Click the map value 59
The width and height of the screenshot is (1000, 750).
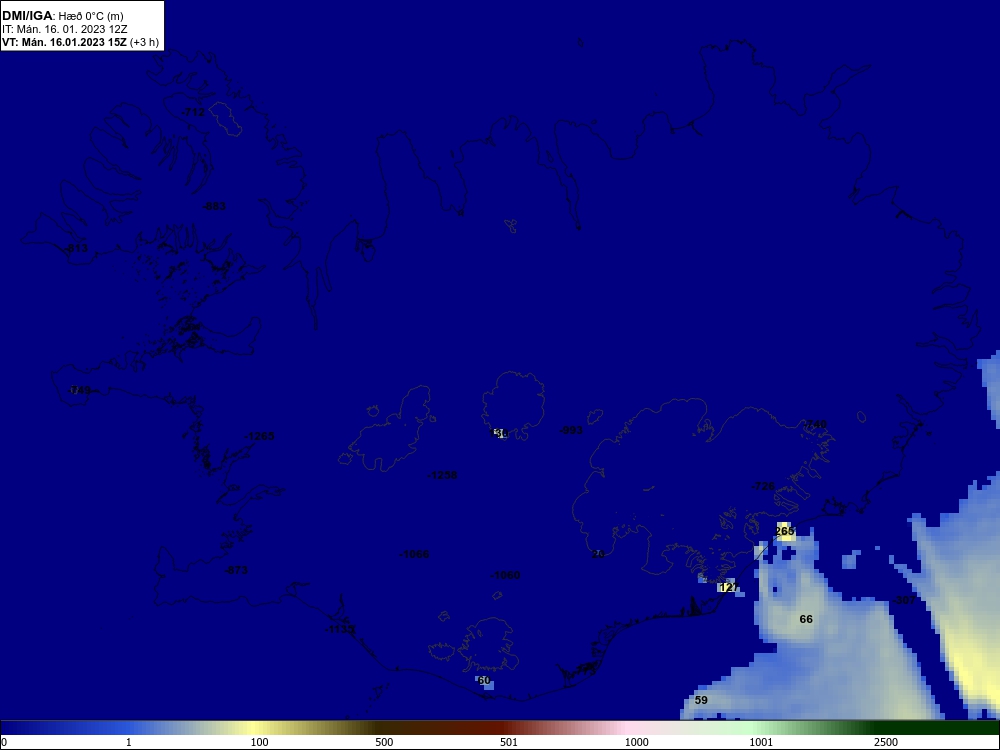pyautogui.click(x=701, y=700)
